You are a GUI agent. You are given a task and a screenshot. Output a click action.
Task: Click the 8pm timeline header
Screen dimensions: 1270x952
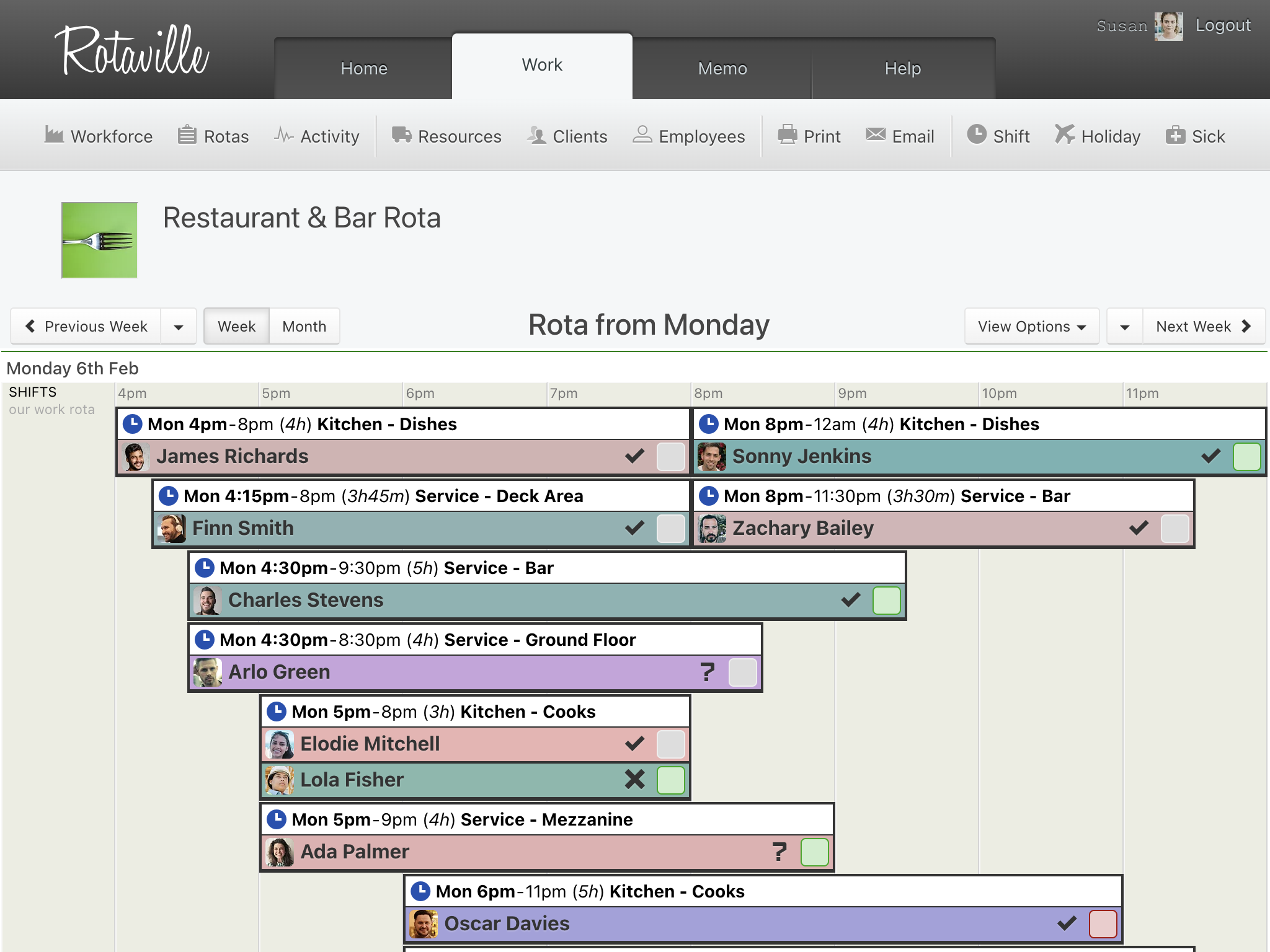point(708,393)
